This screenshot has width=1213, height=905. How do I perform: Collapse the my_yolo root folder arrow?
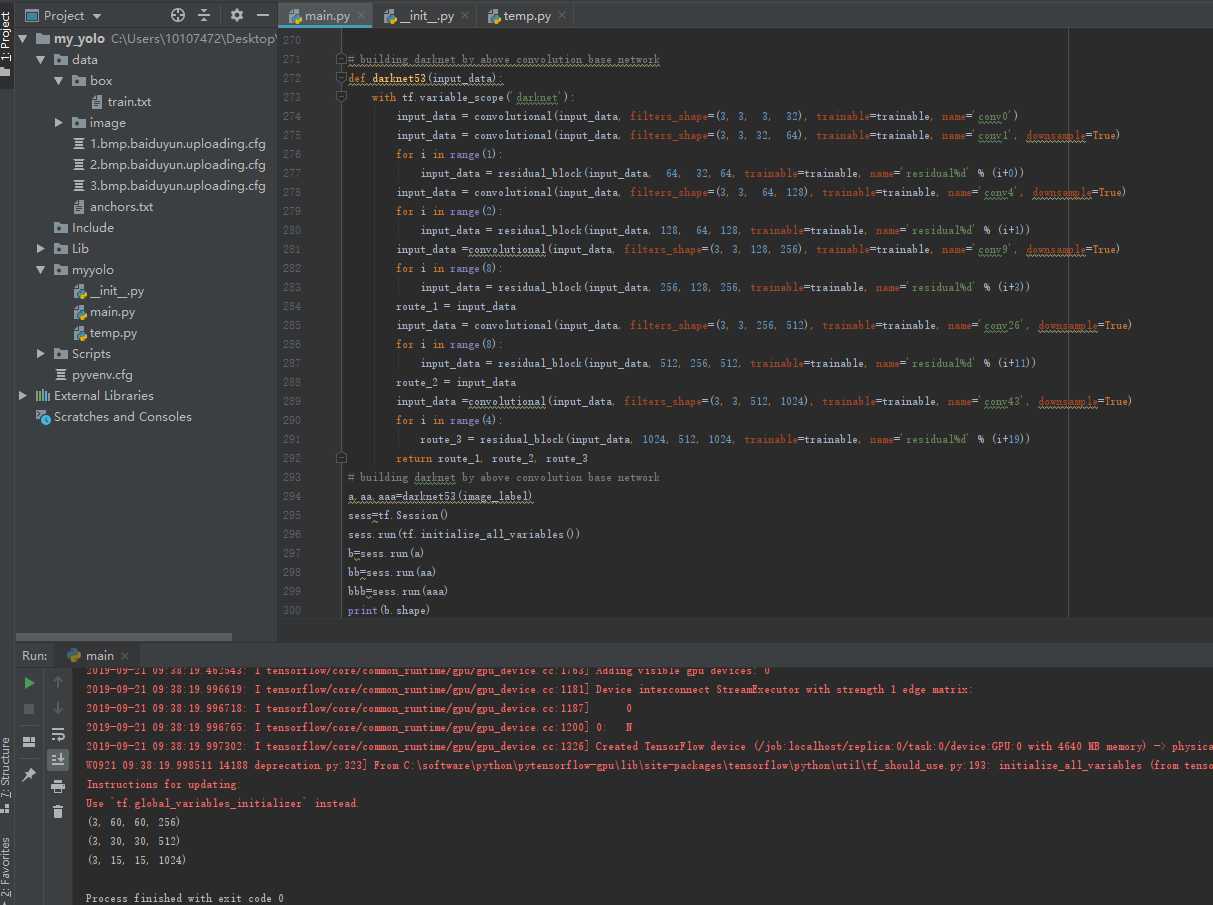[24, 39]
